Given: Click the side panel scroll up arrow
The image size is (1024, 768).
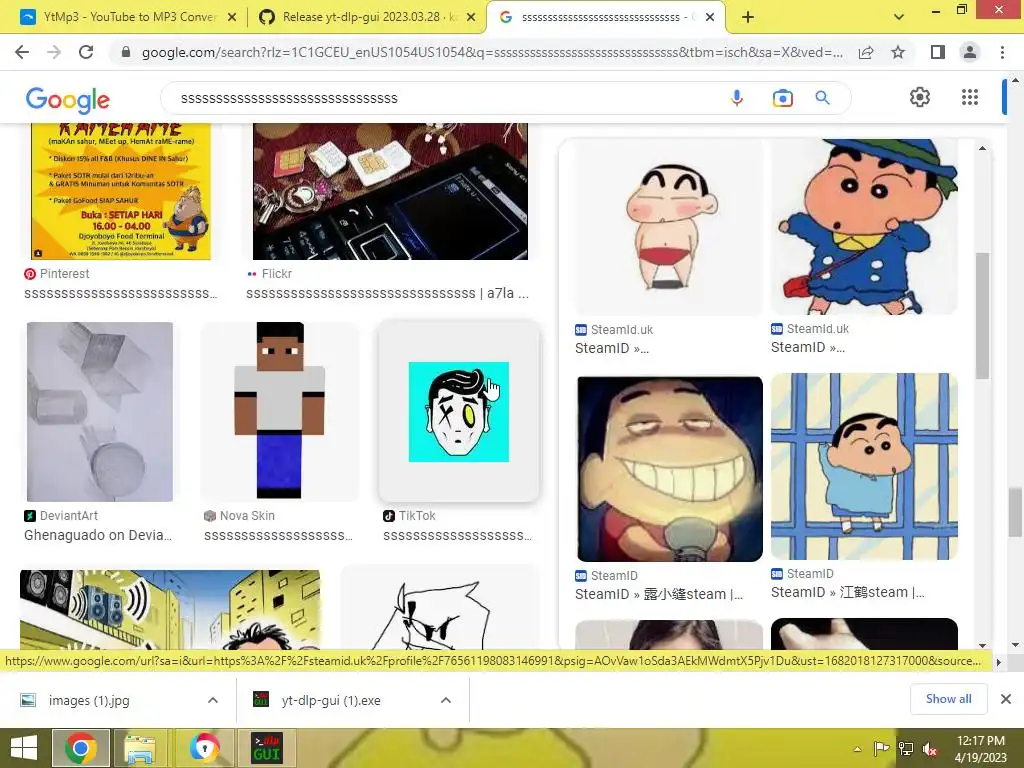Looking at the screenshot, I should (982, 148).
